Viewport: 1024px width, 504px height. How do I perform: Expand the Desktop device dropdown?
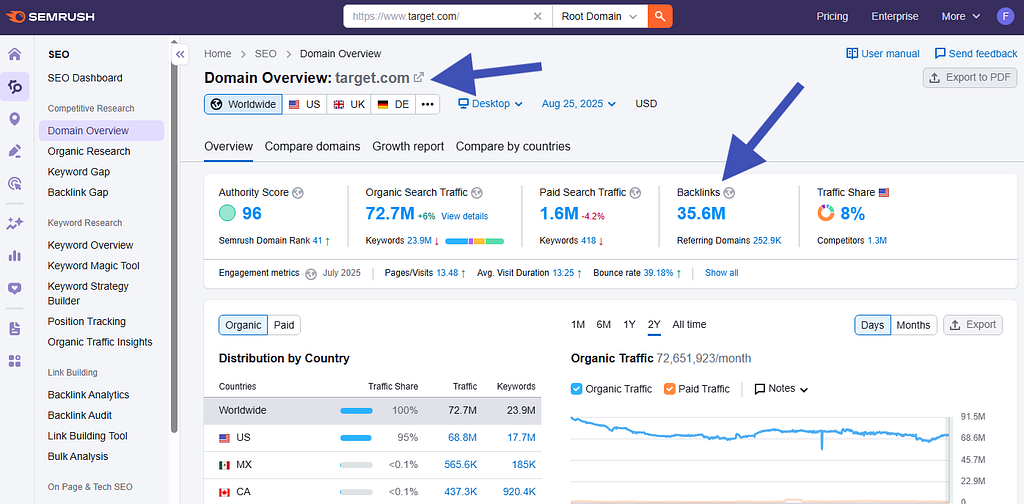click(x=490, y=104)
